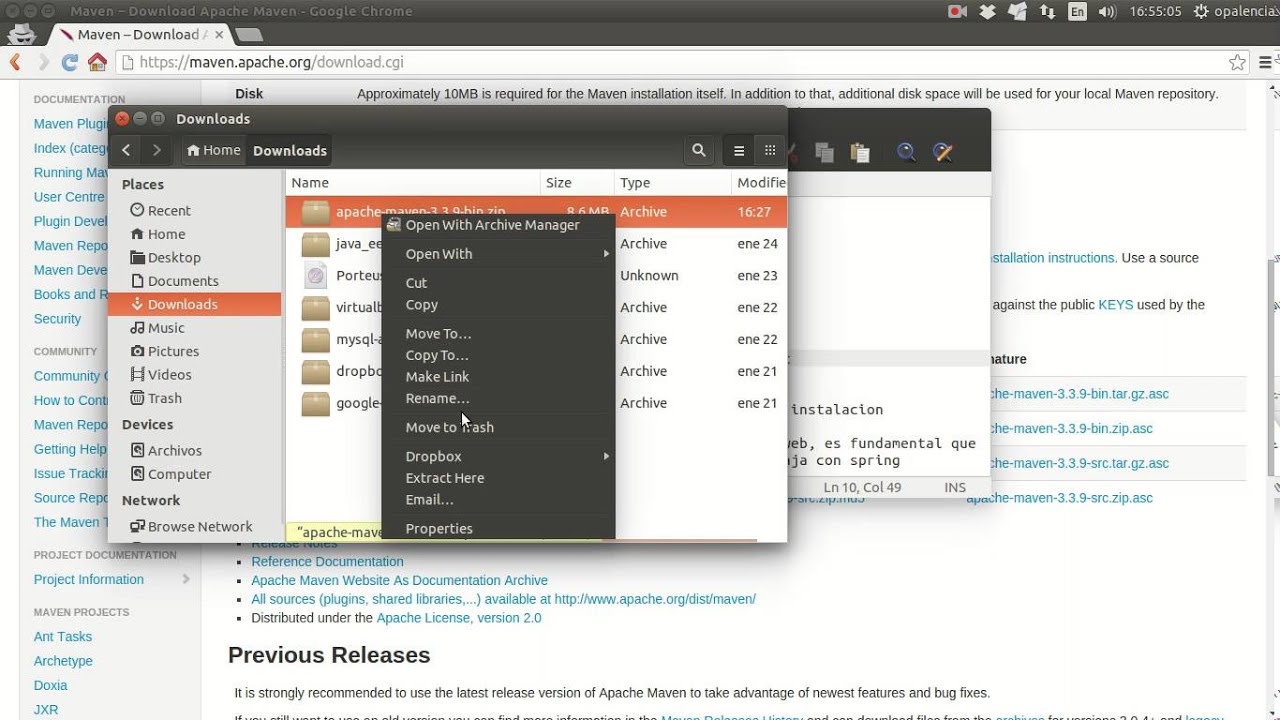Choose Email… from the context menu
Screen dimensions: 1280x720
click(498, 499)
